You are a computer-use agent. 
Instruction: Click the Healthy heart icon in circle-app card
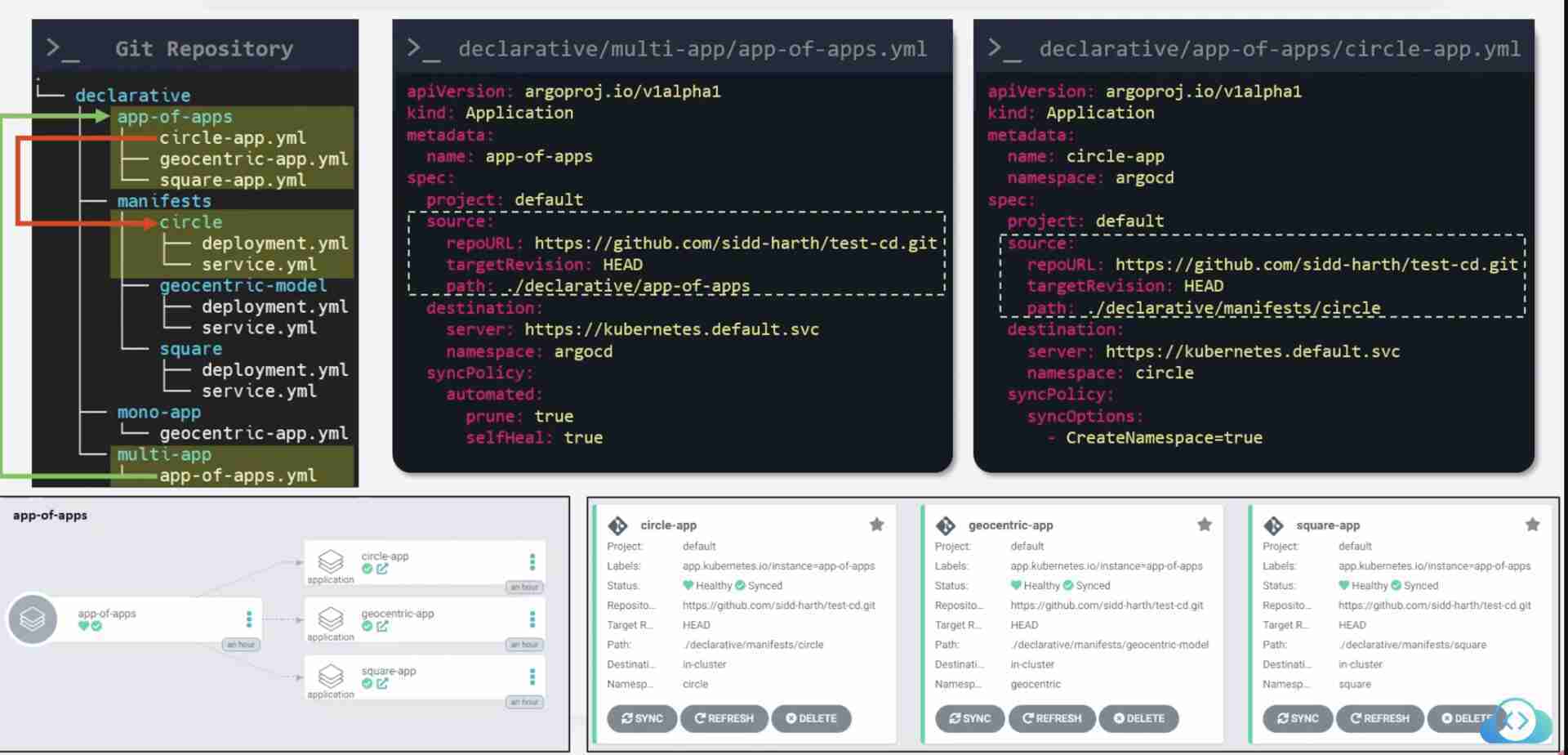(x=688, y=585)
